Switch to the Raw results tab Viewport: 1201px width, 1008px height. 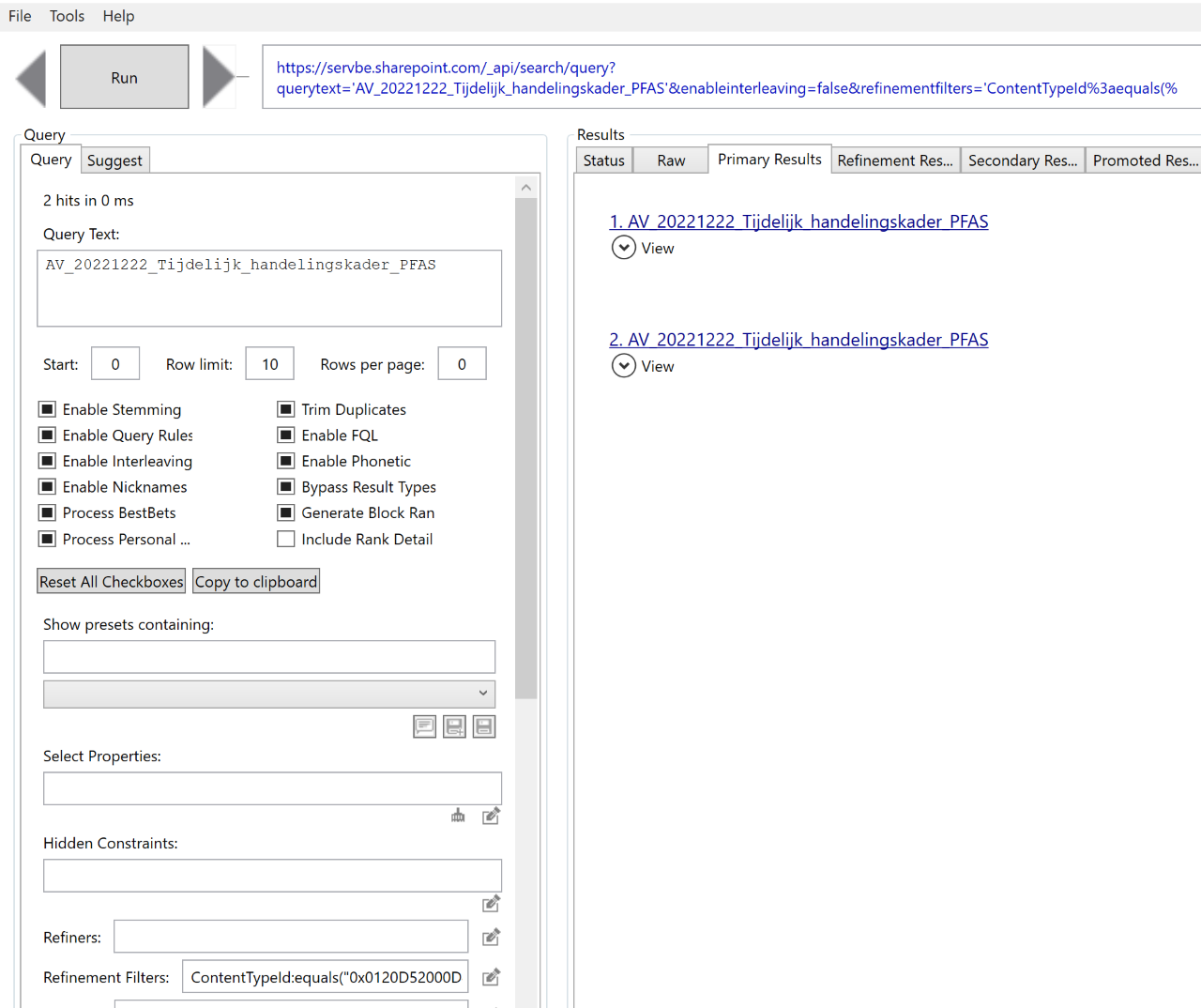(x=671, y=160)
